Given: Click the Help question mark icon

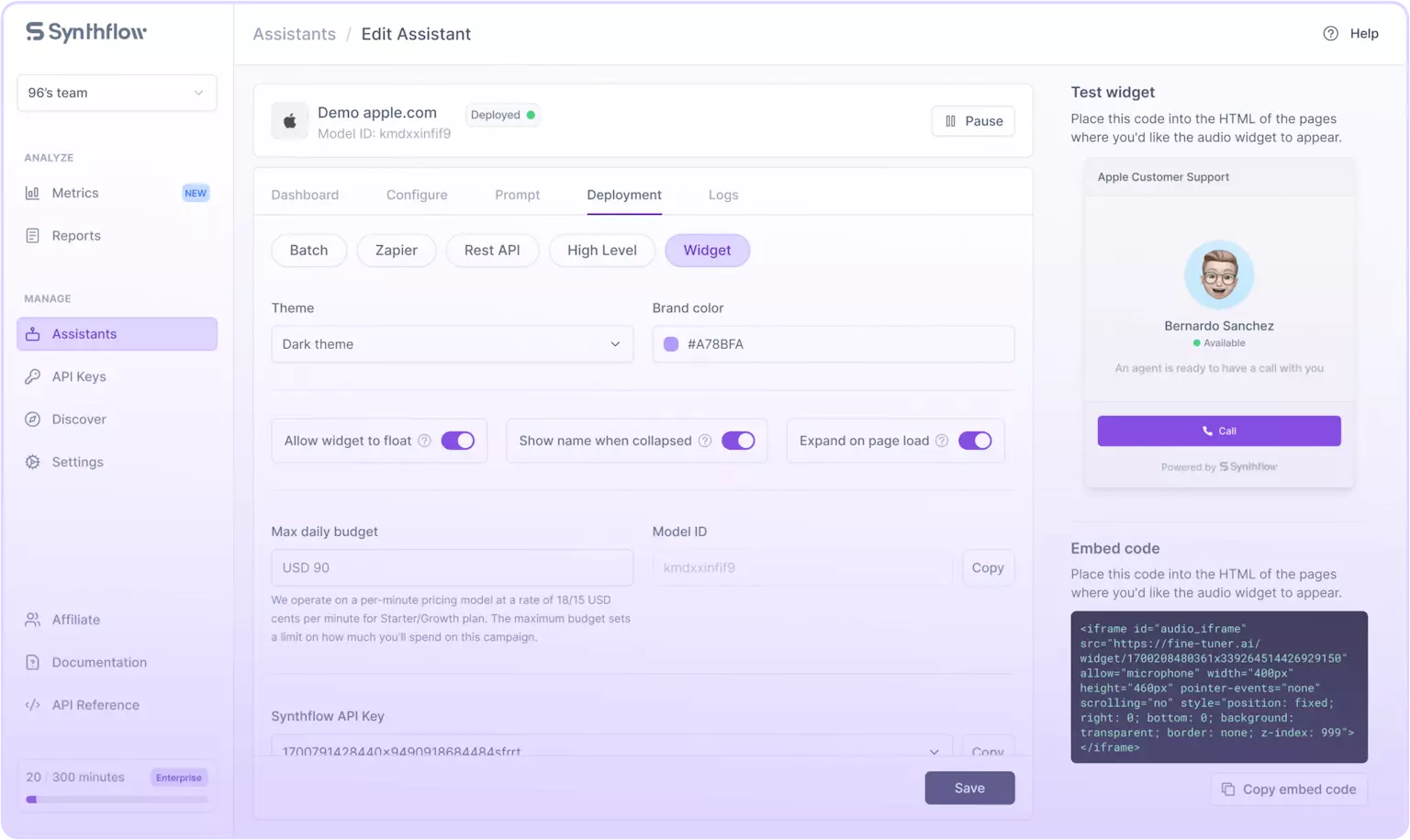Looking at the screenshot, I should pos(1330,33).
